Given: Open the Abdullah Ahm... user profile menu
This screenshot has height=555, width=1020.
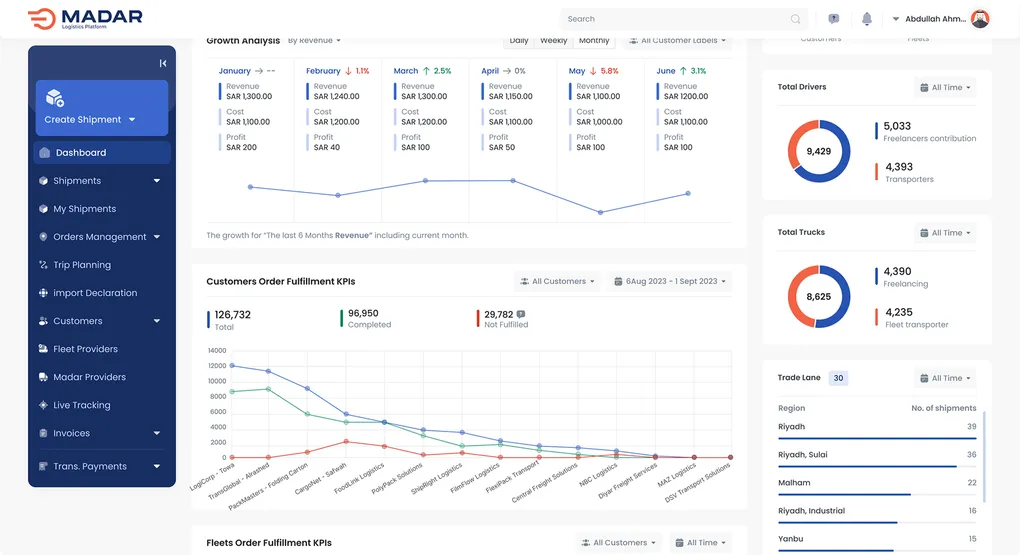Looking at the screenshot, I should [941, 19].
